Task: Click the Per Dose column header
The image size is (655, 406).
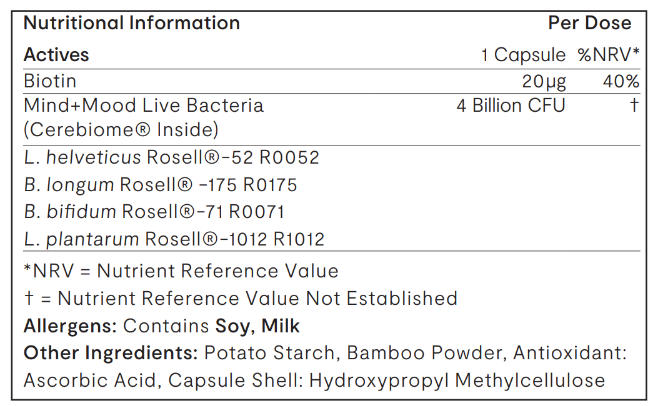Action: 589,23
